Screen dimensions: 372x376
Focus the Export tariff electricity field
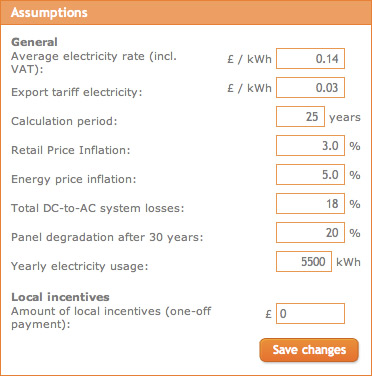[x=310, y=88]
